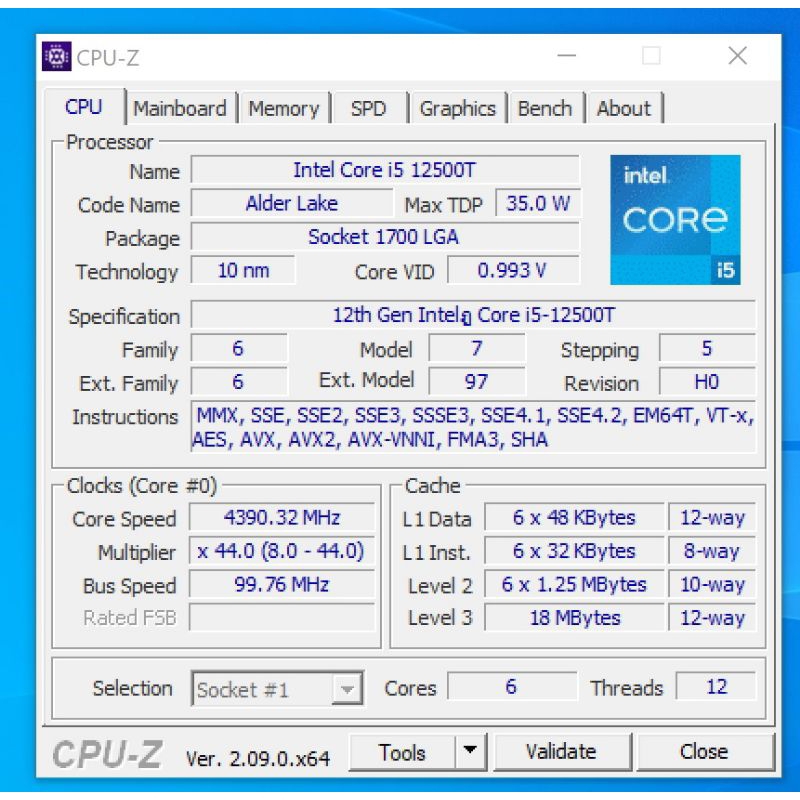
Task: Click the Tools button
Action: [402, 752]
